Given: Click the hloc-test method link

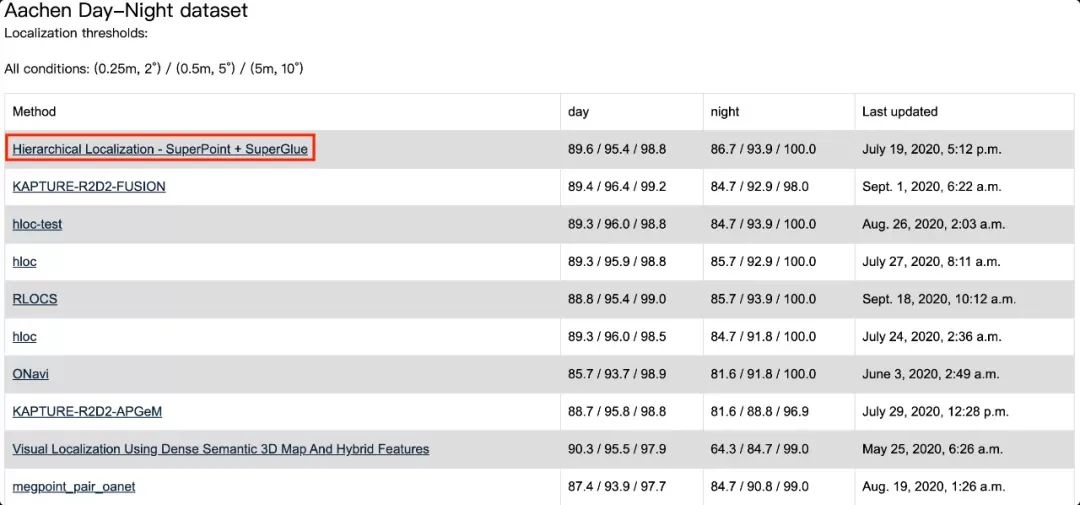Looking at the screenshot, I should 37,224.
